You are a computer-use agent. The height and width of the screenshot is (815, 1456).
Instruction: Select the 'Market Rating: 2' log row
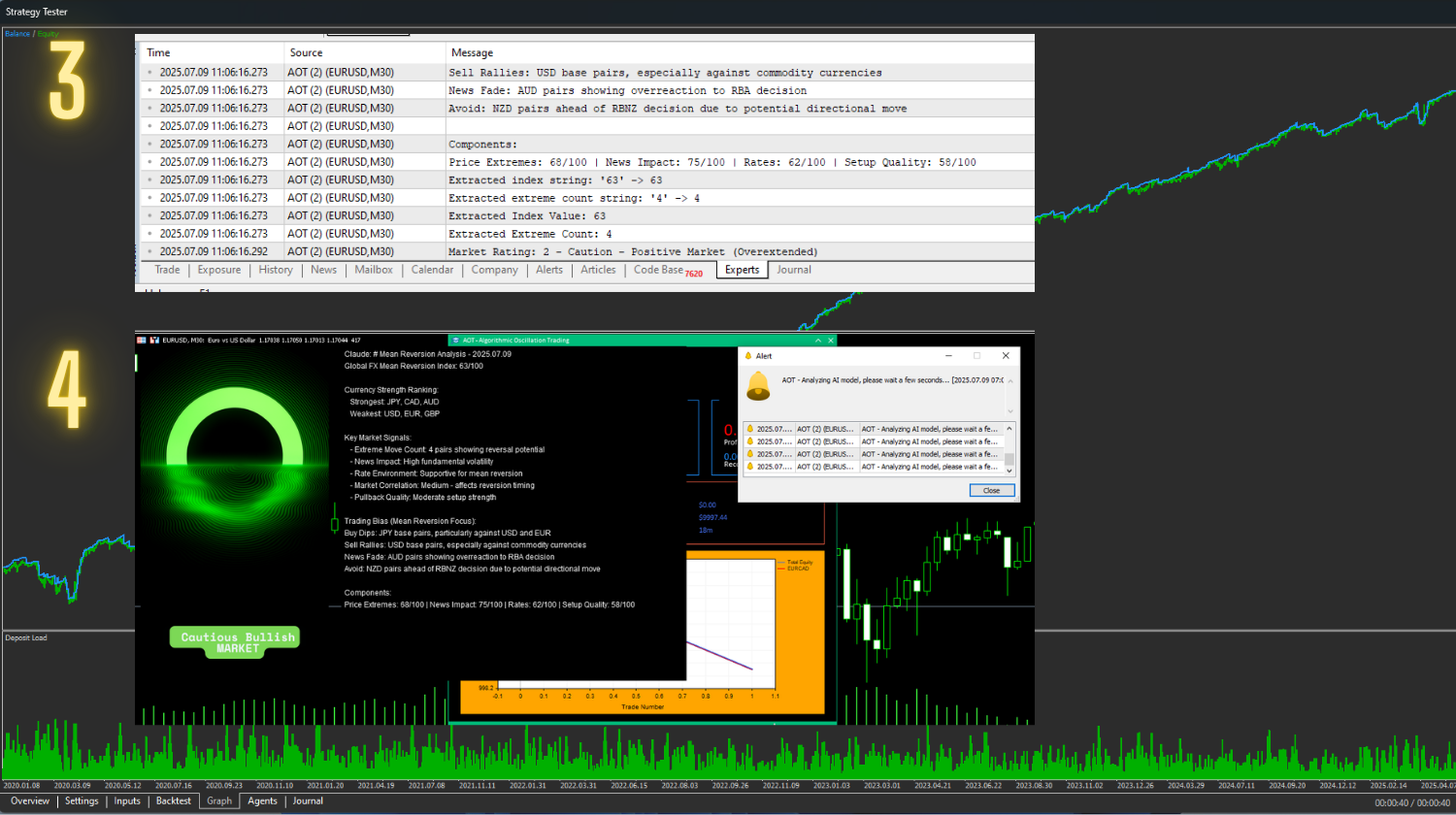[x=587, y=251]
